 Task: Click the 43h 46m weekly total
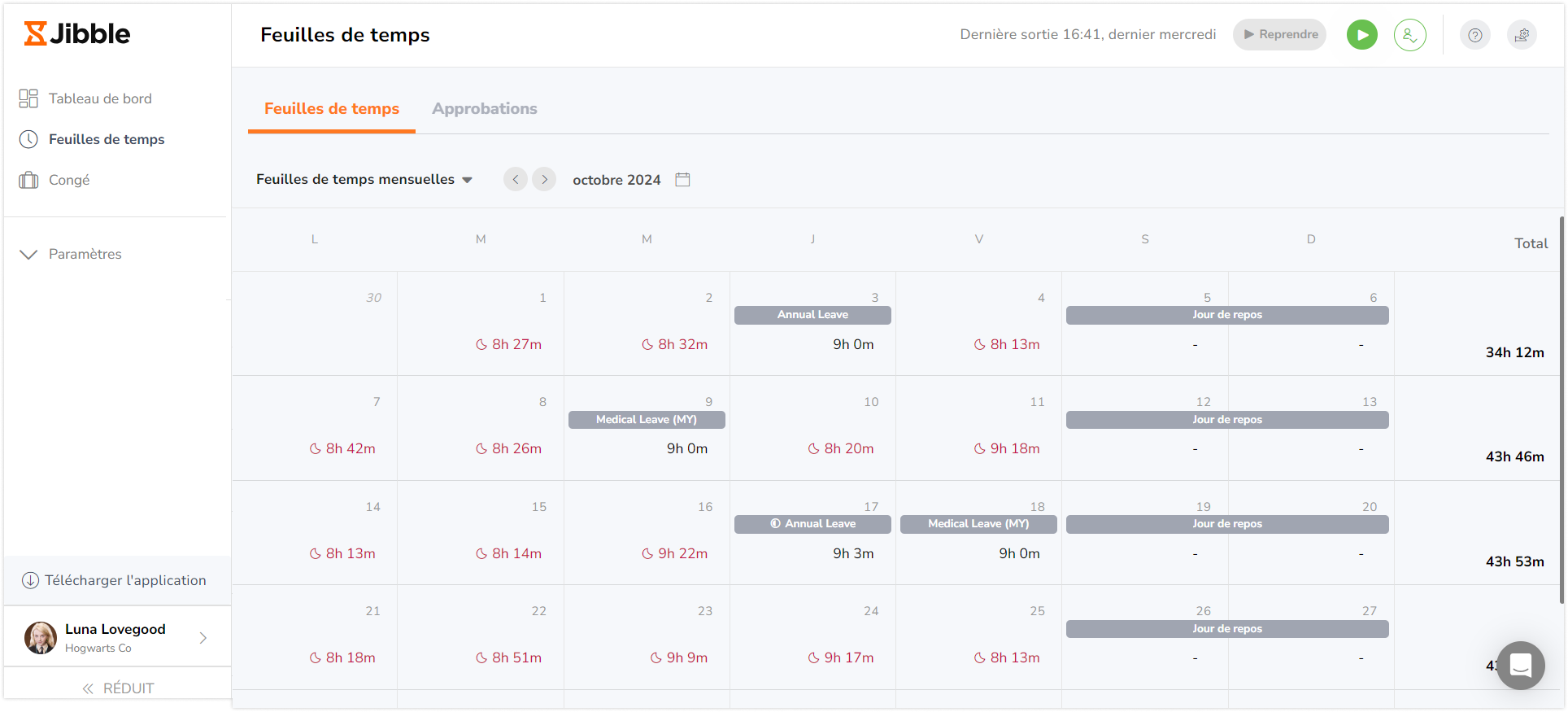[1514, 456]
